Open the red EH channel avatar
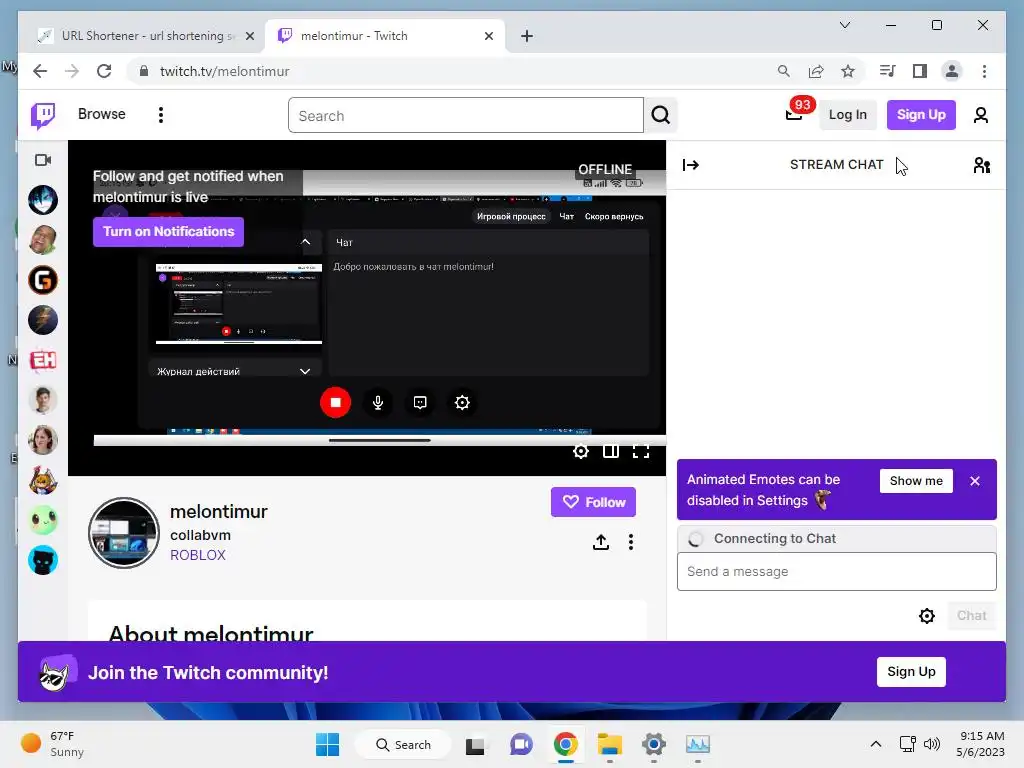The height and width of the screenshot is (768, 1024). [43, 360]
